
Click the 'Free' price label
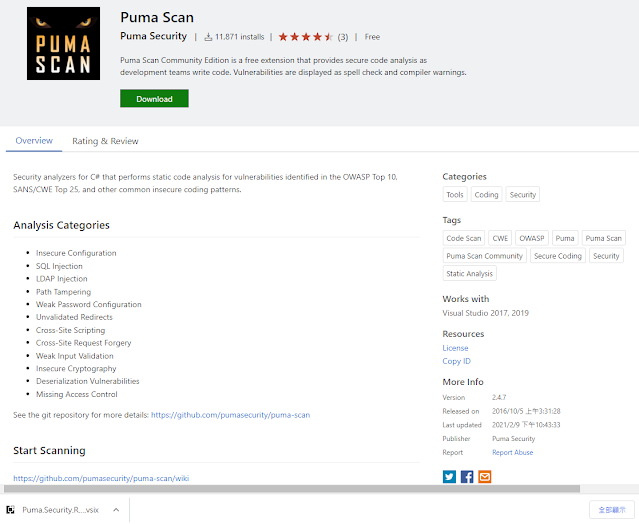[x=372, y=37]
